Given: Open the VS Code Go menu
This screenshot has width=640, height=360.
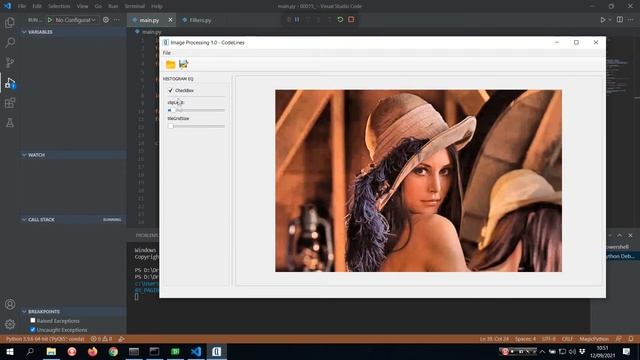Looking at the screenshot, I should 98,6.
